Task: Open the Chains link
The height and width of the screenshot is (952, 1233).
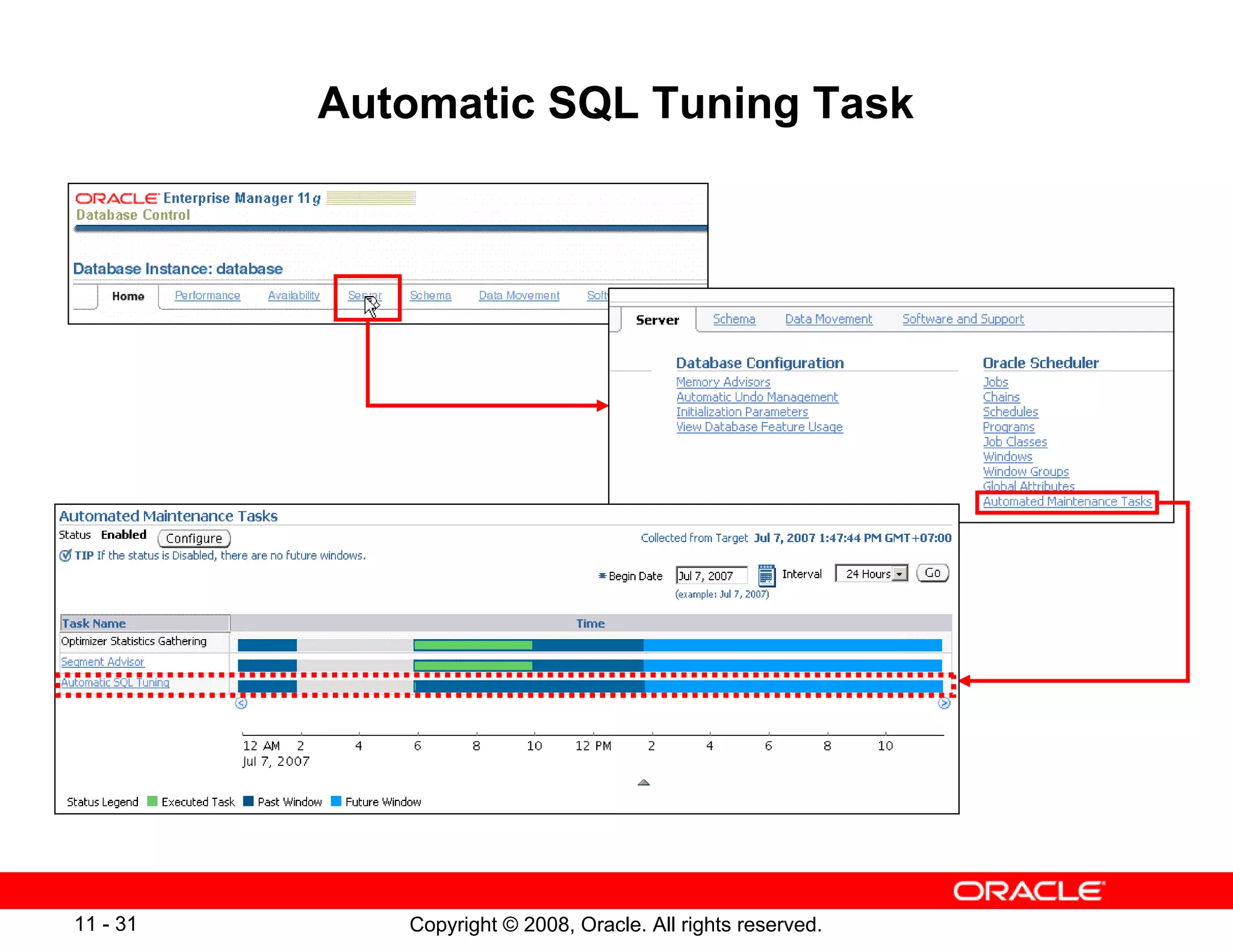Action: [x=1001, y=397]
